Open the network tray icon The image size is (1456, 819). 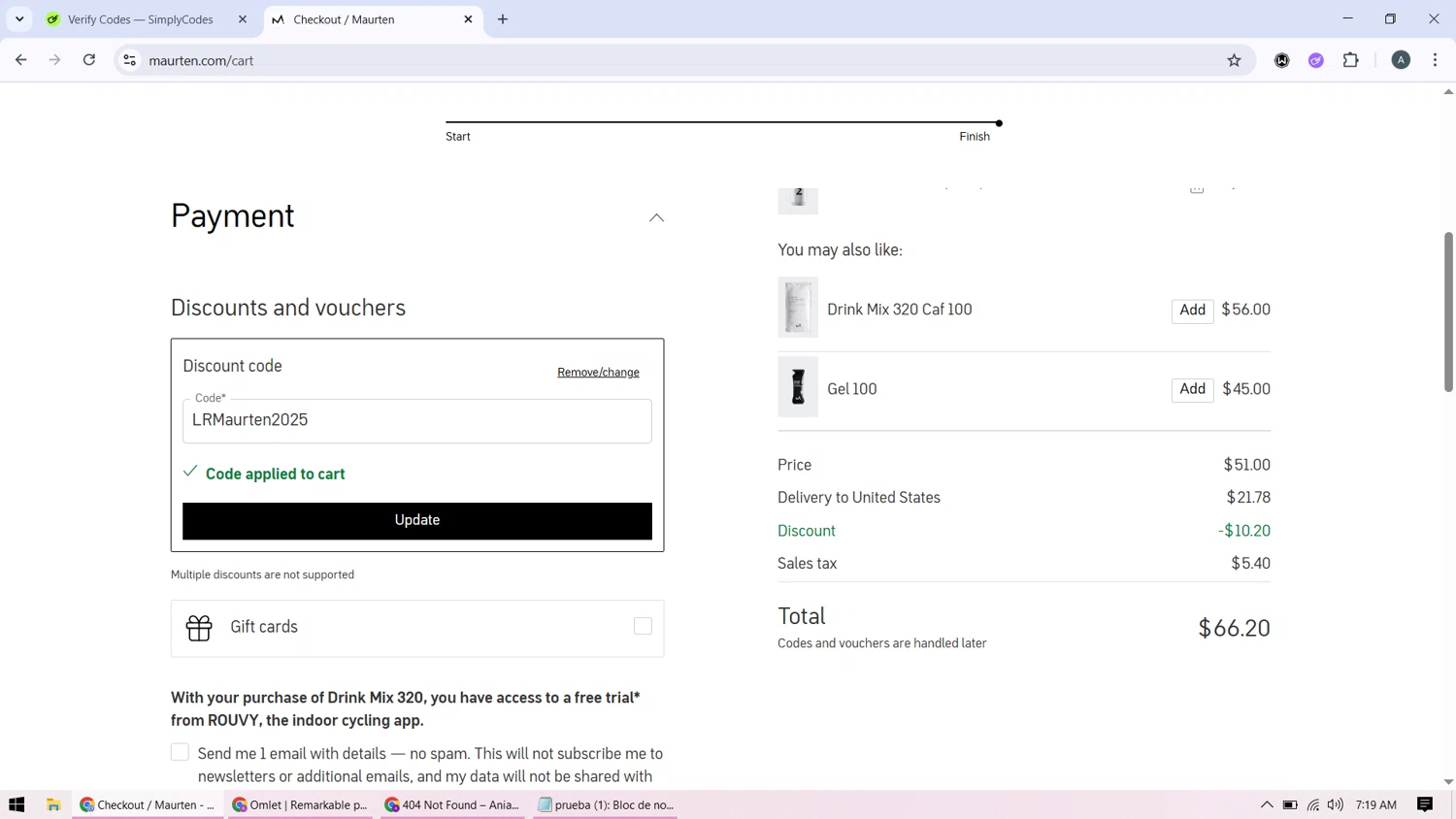click(x=1313, y=804)
